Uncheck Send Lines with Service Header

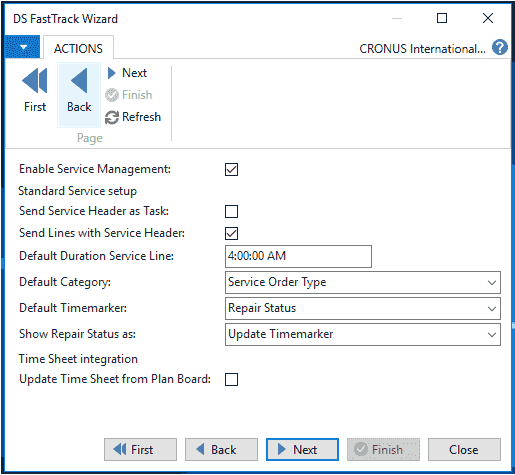231,233
